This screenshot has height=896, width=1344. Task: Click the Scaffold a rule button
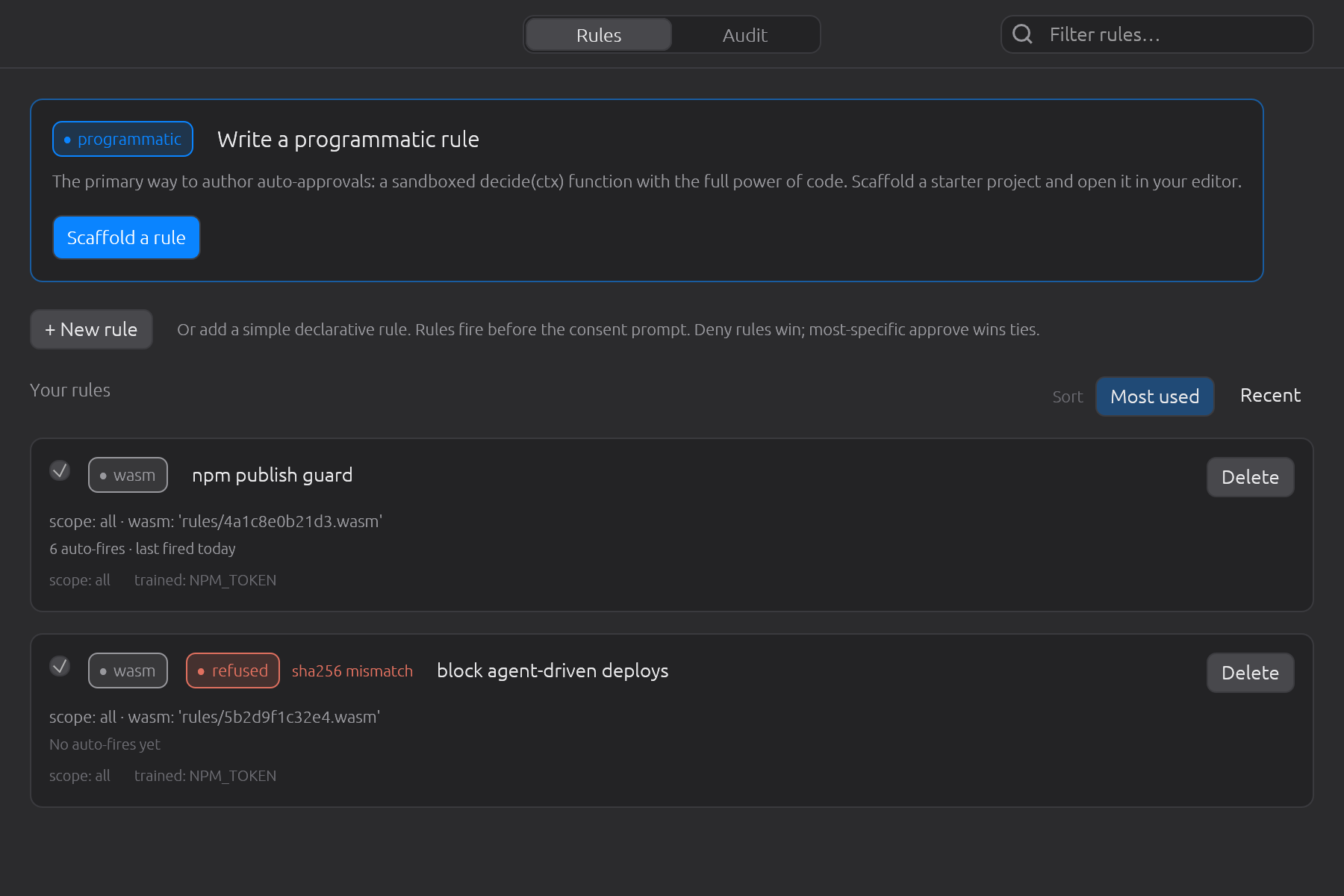click(126, 237)
